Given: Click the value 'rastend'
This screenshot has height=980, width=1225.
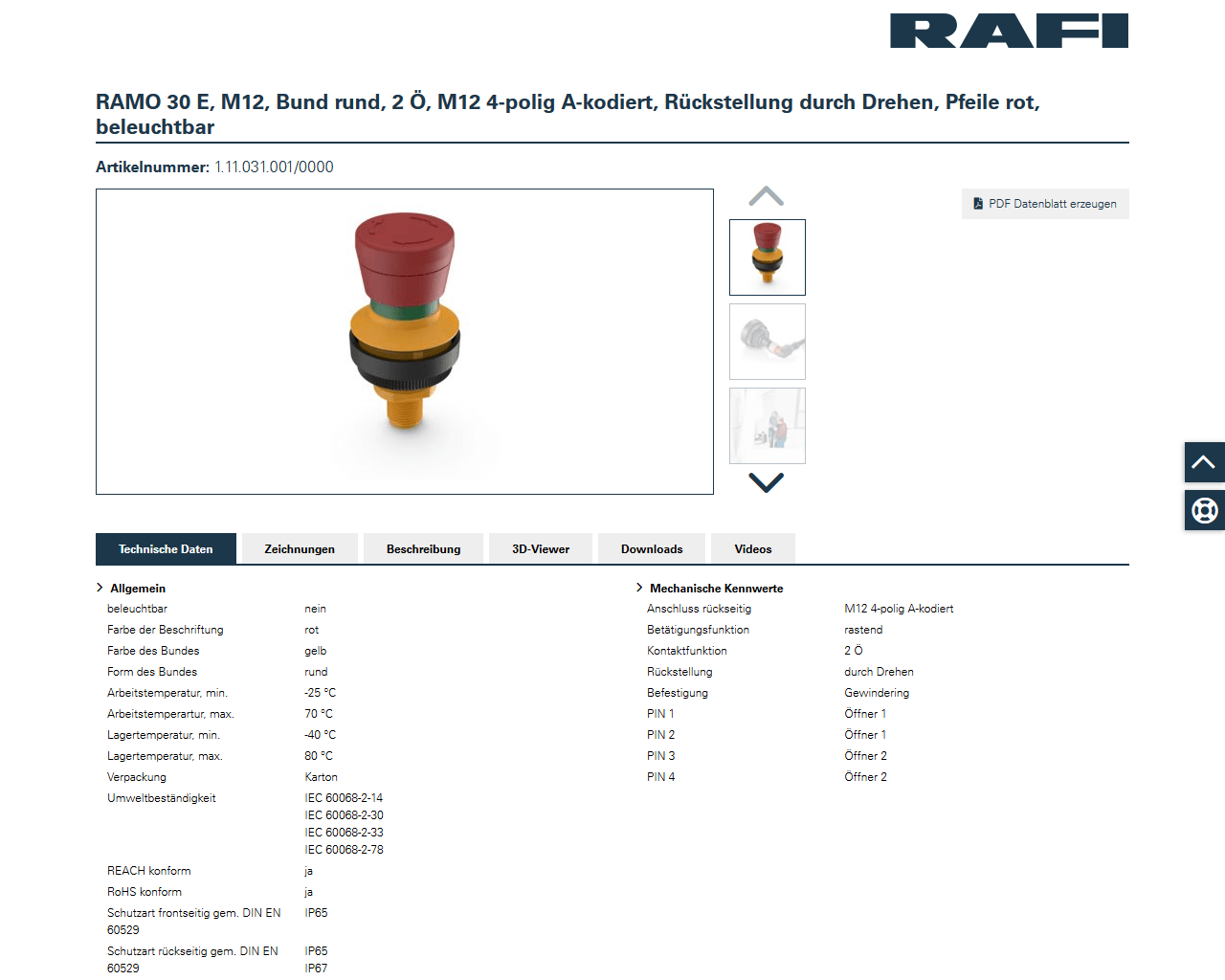Looking at the screenshot, I should pyautogui.click(x=863, y=630).
